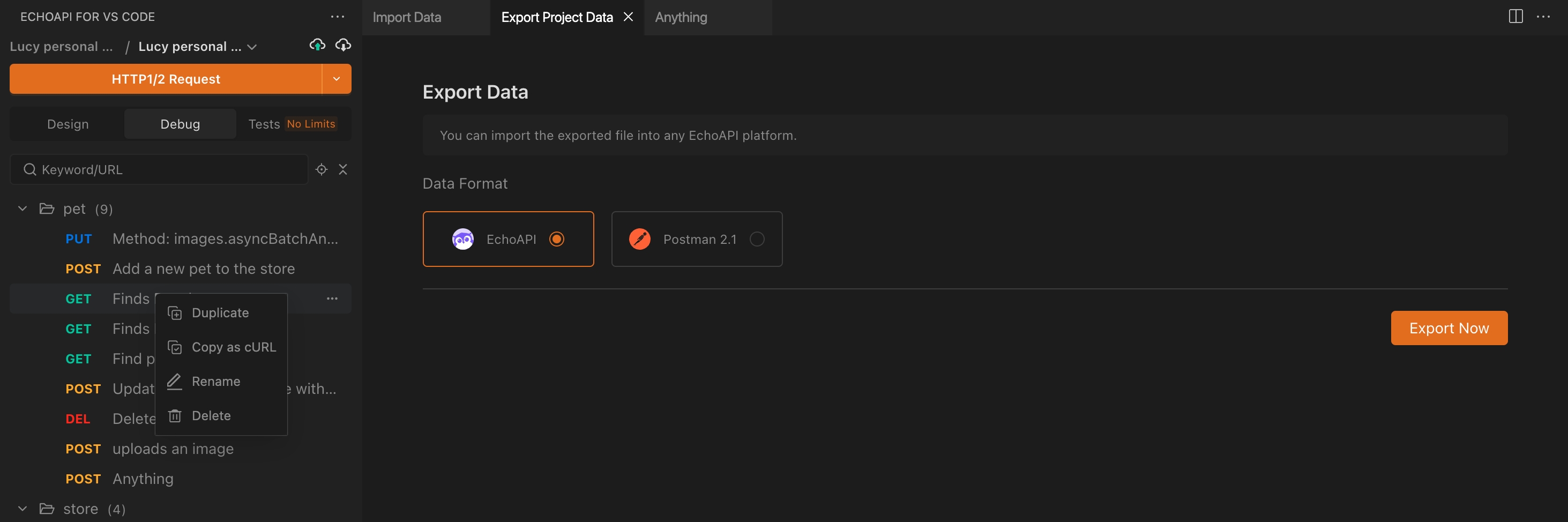1568x522 pixels.
Task: Click the Duplicate icon in context menu
Action: 175,313
